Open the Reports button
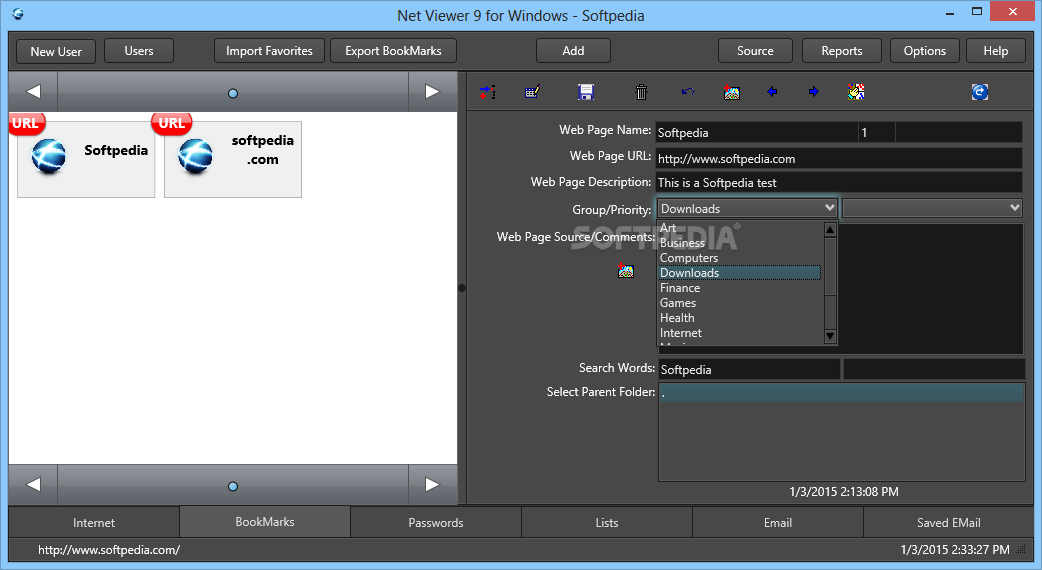The image size is (1042, 570). pos(841,50)
